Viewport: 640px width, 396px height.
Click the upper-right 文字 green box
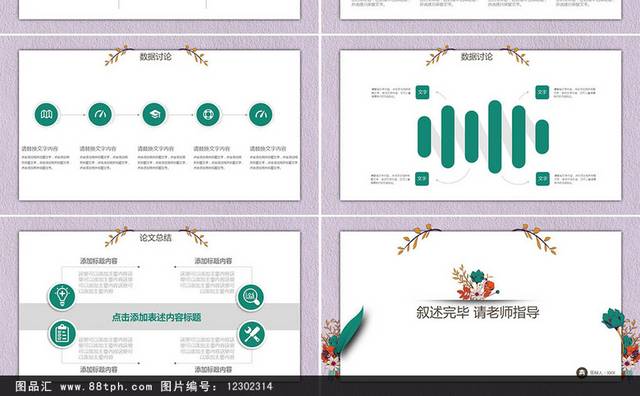pos(542,92)
